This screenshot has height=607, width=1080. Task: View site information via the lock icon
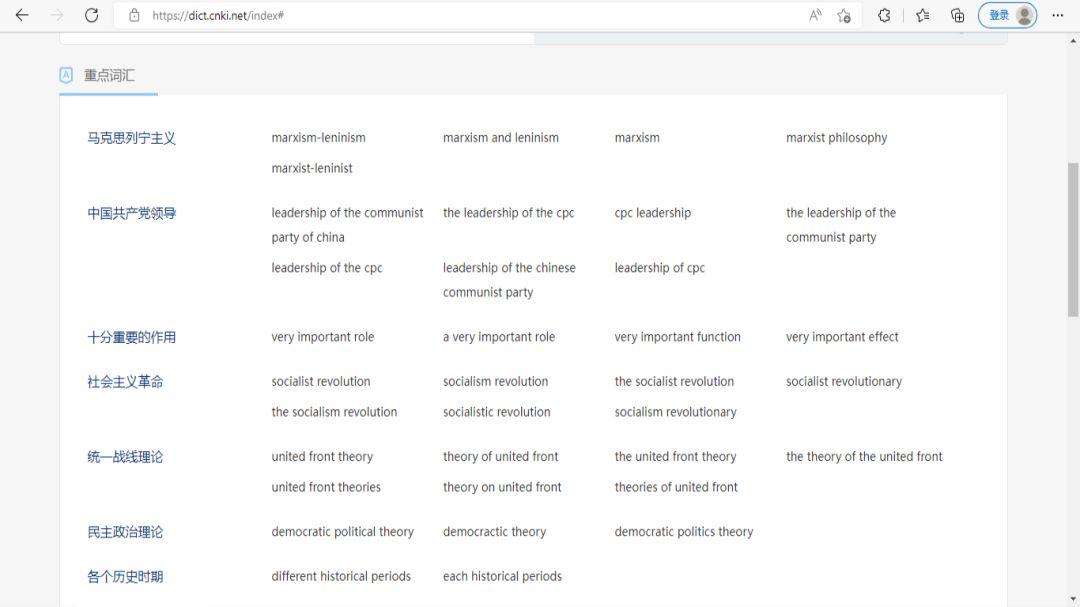tap(134, 15)
